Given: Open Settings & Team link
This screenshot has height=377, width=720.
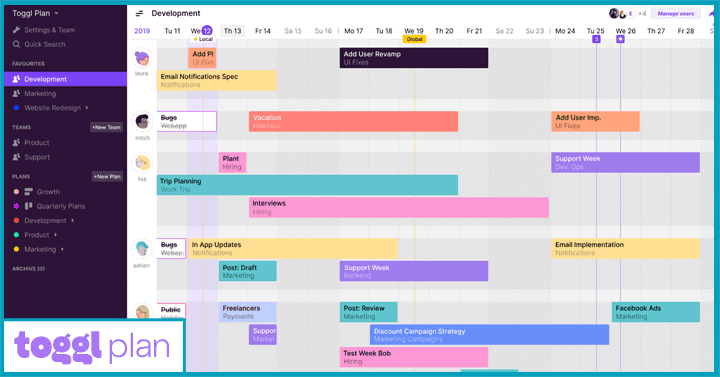Looking at the screenshot, I should (50, 30).
